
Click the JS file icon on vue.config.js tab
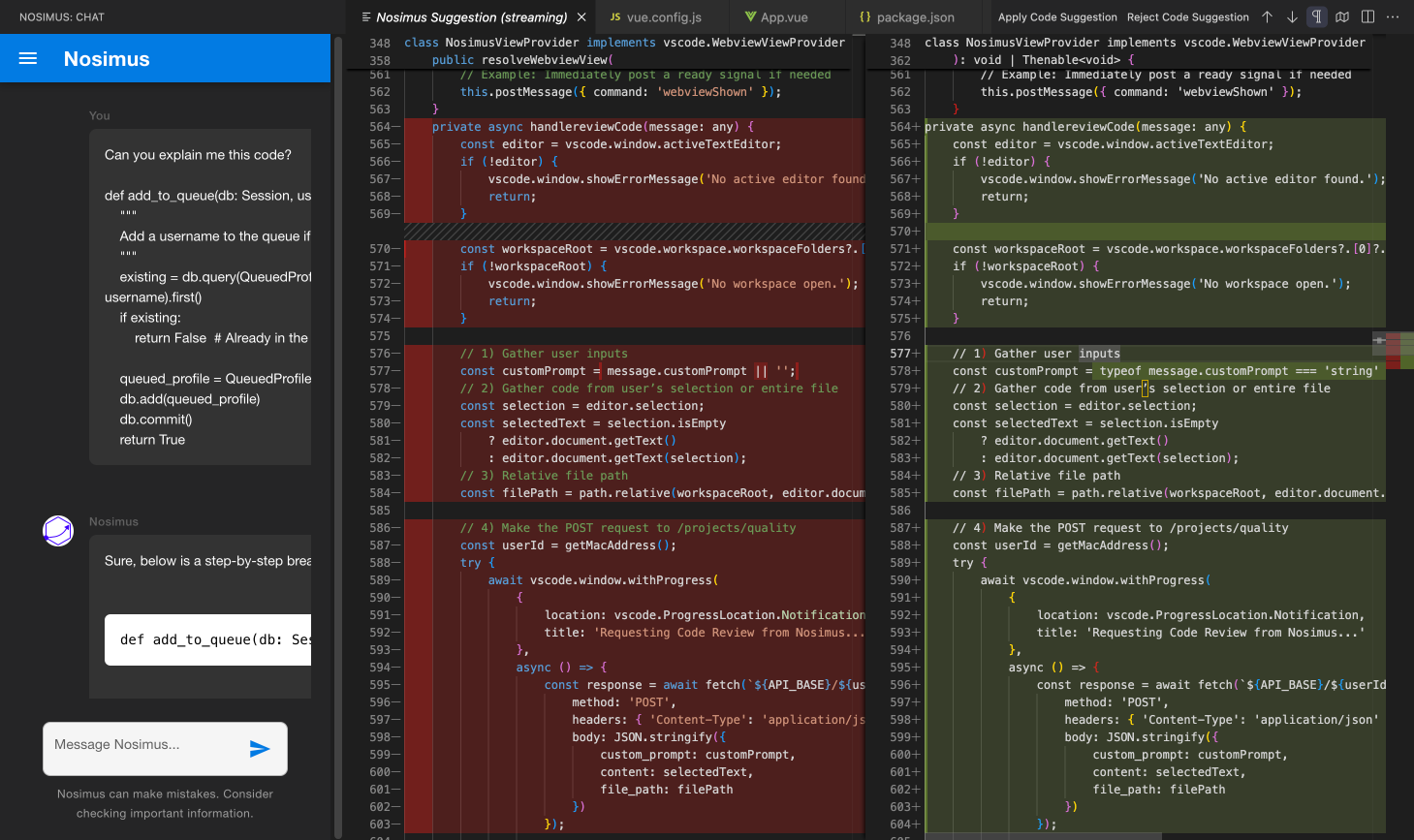615,17
